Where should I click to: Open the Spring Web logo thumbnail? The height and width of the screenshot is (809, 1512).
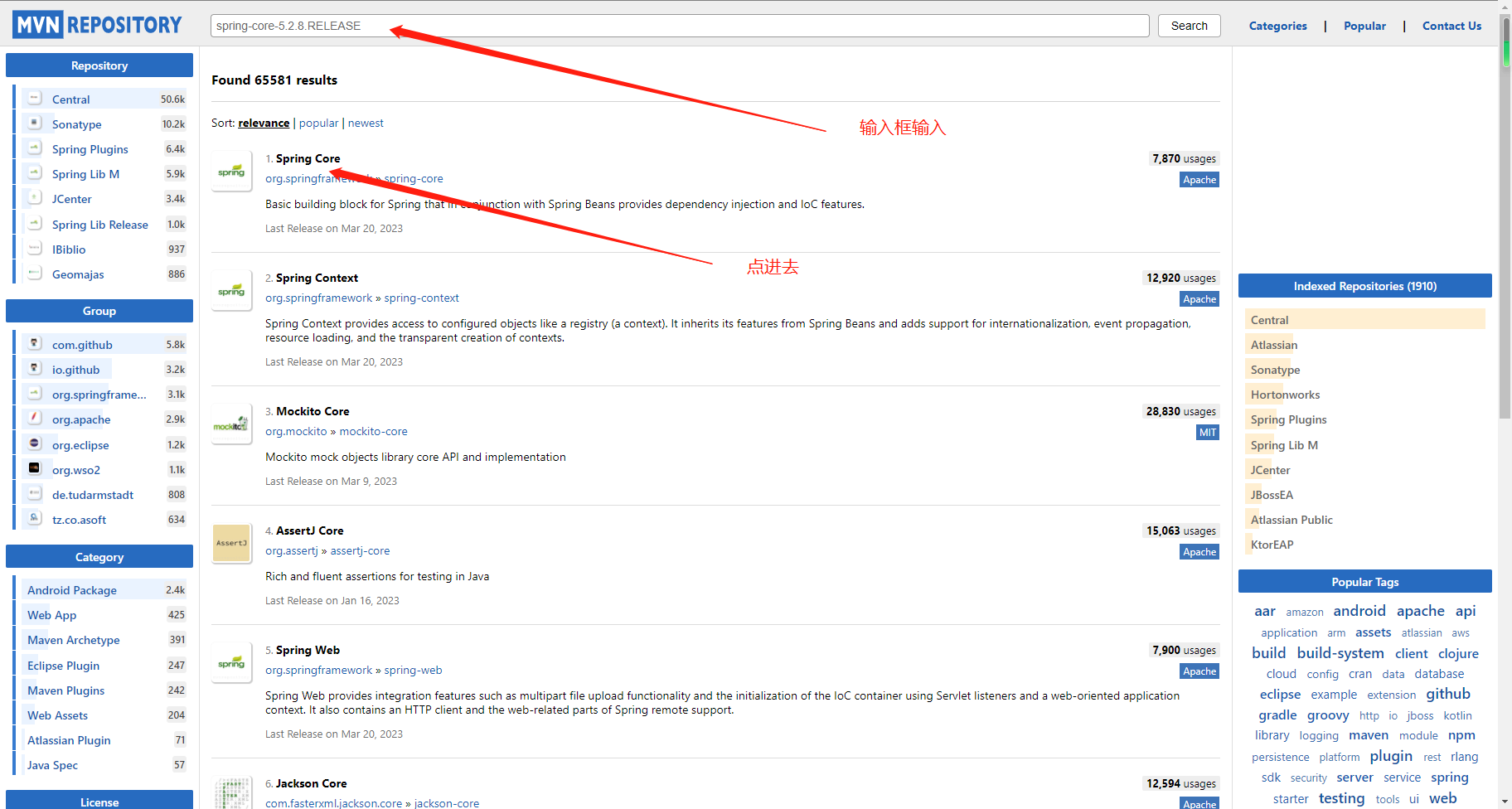pyautogui.click(x=232, y=663)
